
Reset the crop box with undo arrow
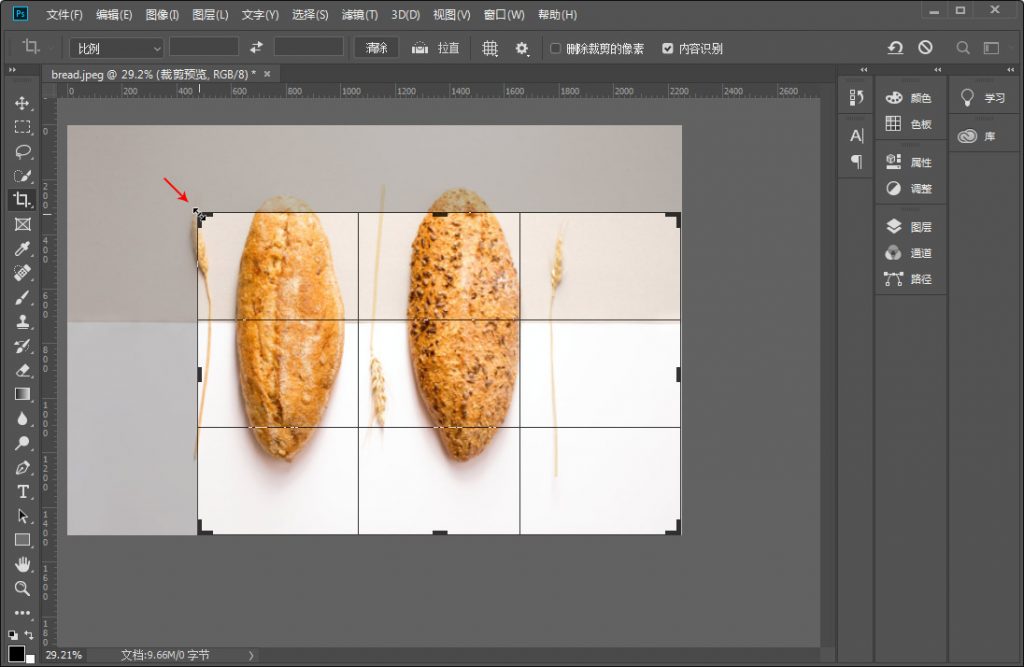click(895, 48)
